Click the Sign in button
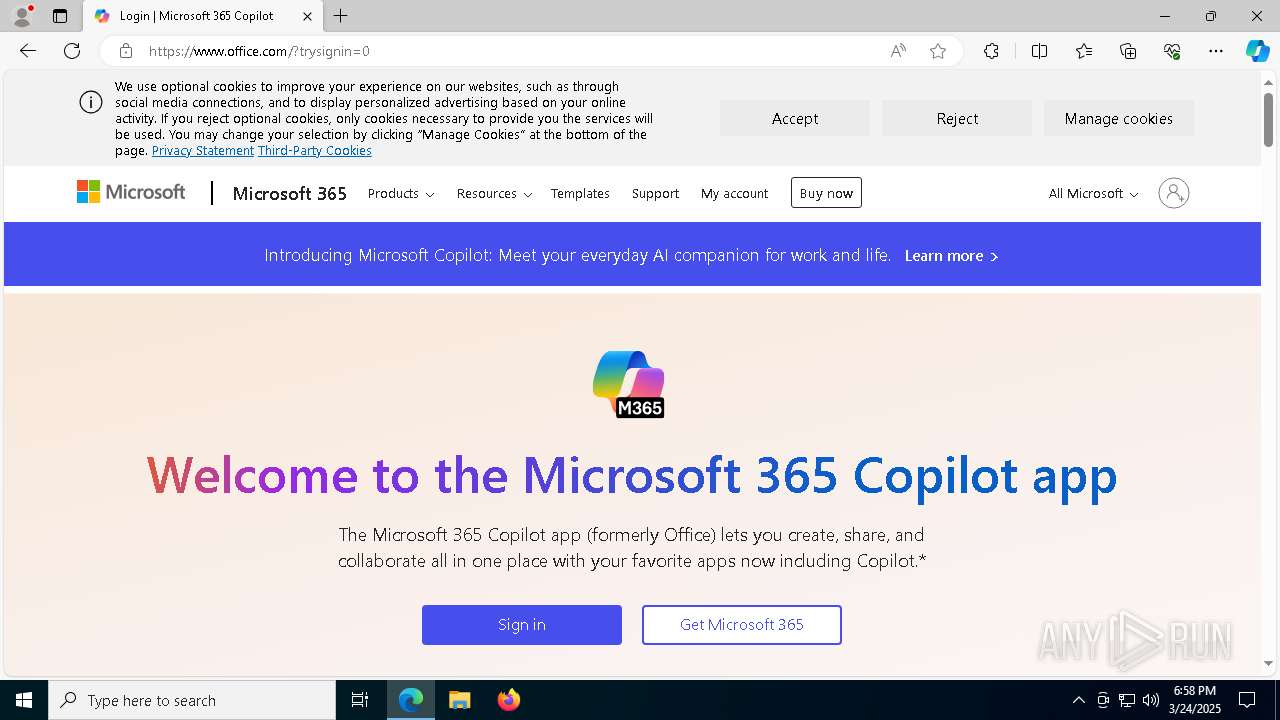The width and height of the screenshot is (1280, 720). coord(522,624)
